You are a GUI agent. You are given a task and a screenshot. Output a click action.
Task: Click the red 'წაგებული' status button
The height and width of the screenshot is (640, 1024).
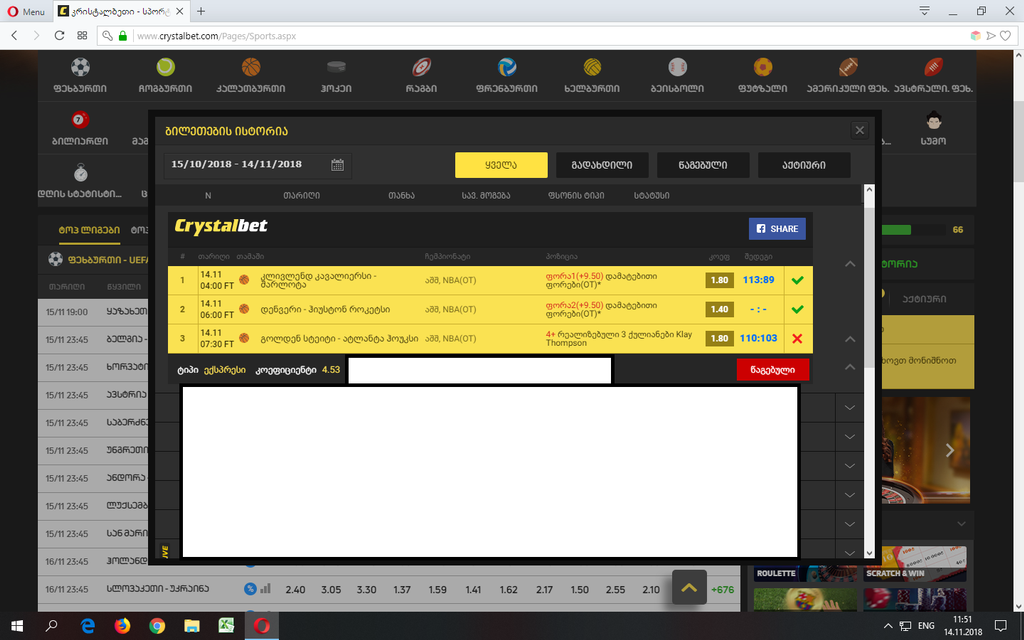point(773,370)
